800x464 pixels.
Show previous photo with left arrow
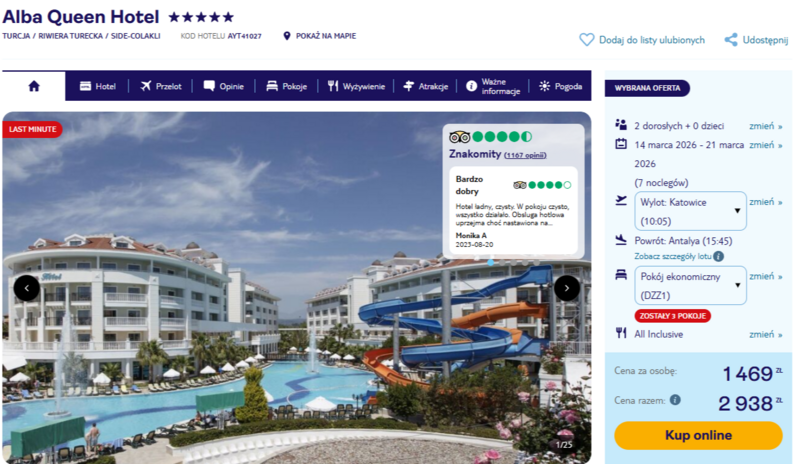[27, 288]
